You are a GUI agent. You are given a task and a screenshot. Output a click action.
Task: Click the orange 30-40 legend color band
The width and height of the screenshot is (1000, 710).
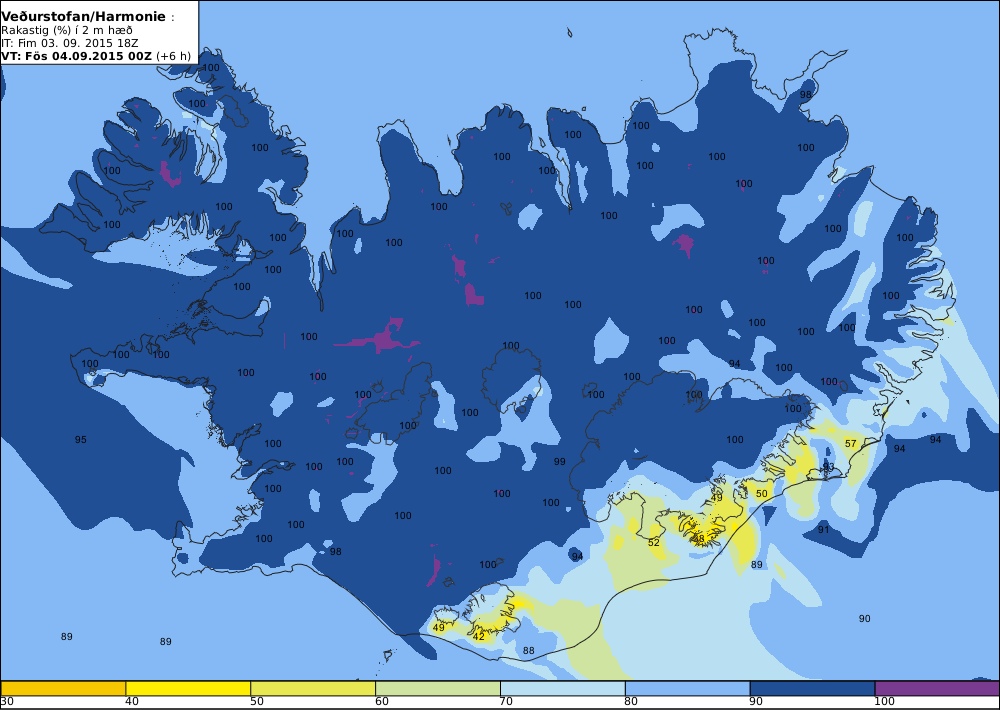(x=63, y=688)
